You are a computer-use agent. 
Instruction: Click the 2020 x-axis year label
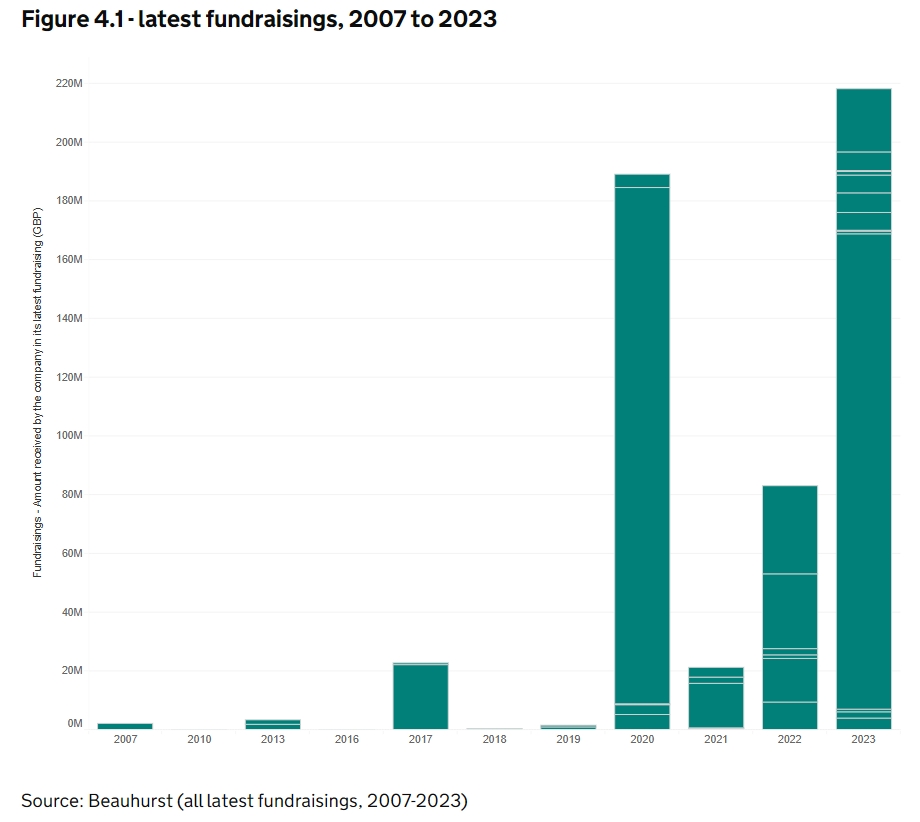[x=641, y=740]
